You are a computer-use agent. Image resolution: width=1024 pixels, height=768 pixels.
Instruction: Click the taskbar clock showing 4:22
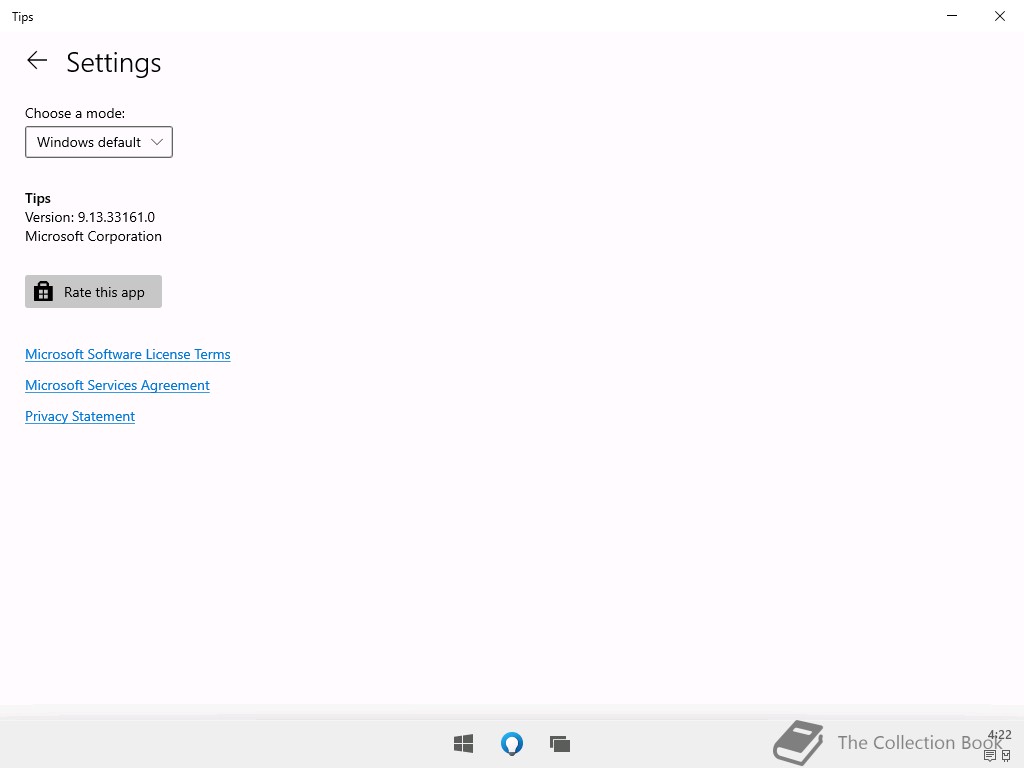click(1000, 735)
